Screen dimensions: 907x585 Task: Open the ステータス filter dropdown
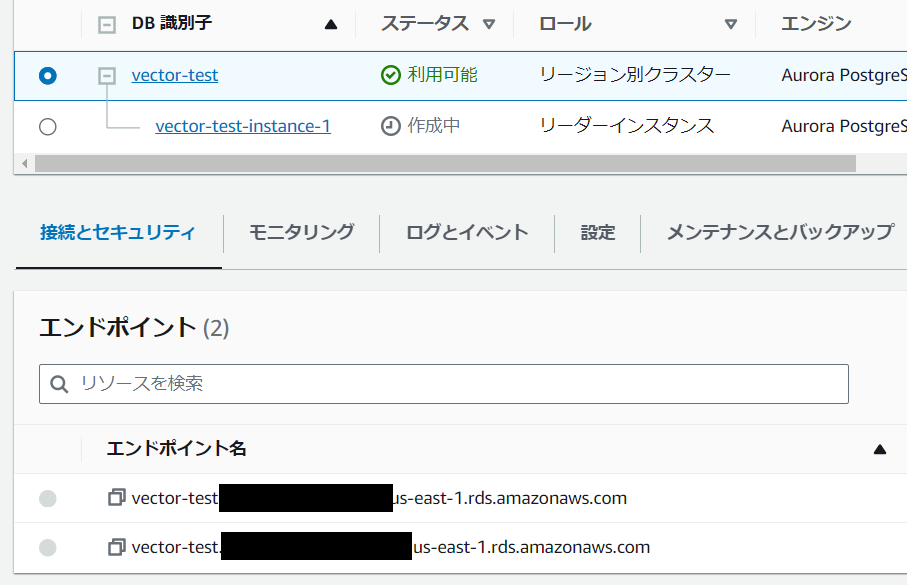[489, 24]
